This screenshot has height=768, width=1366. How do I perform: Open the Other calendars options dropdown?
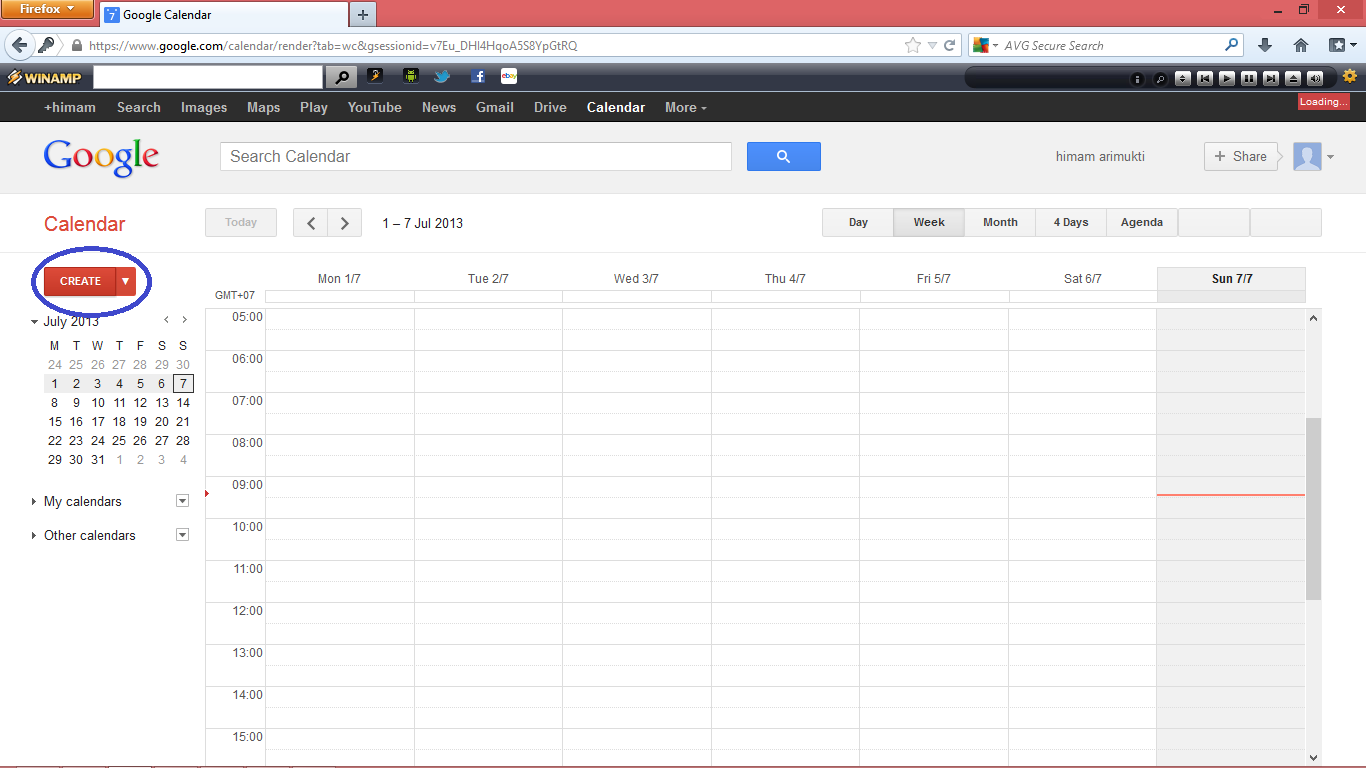182,535
